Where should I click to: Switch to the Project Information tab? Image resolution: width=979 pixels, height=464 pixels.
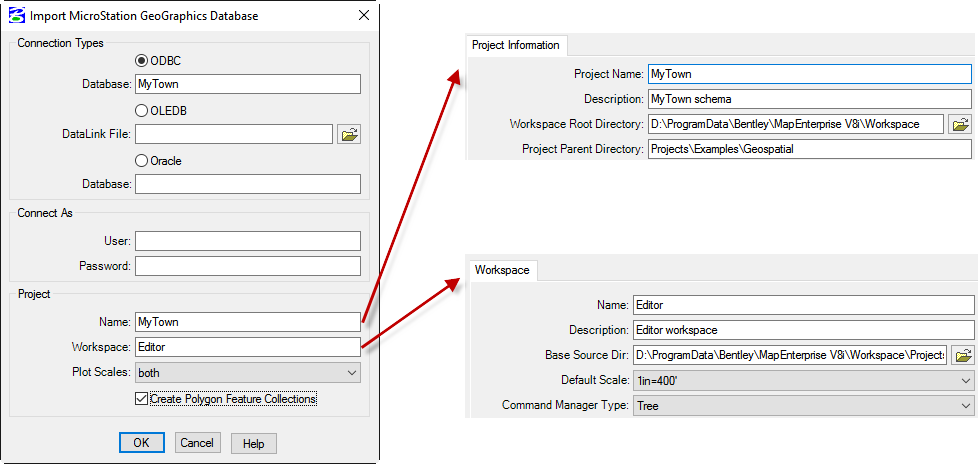coord(516,45)
